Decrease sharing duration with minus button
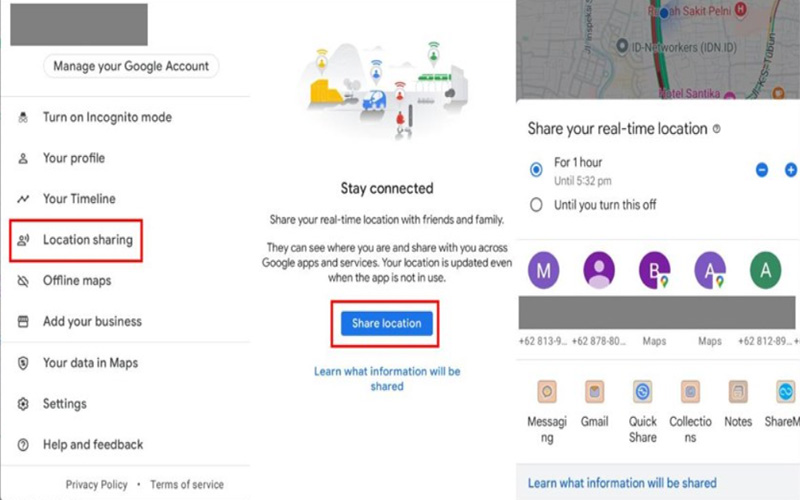Viewport: 800px width, 500px height. click(x=762, y=170)
